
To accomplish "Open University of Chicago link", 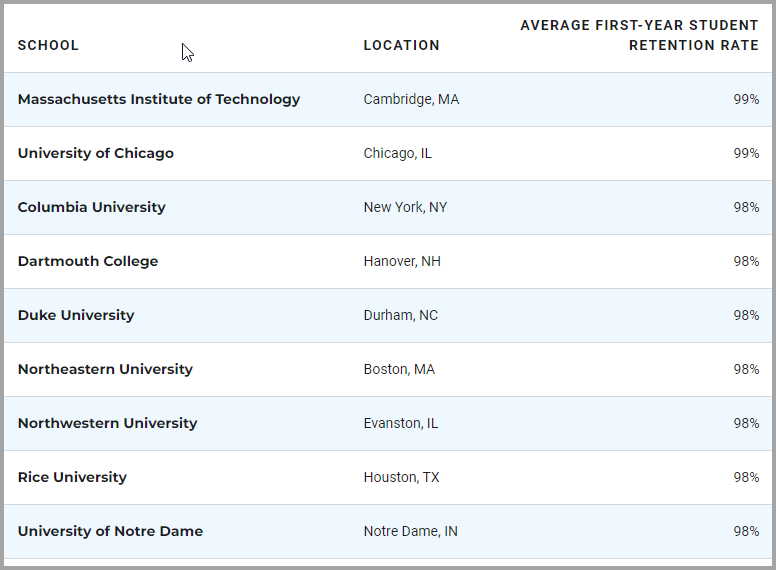I will (96, 153).
